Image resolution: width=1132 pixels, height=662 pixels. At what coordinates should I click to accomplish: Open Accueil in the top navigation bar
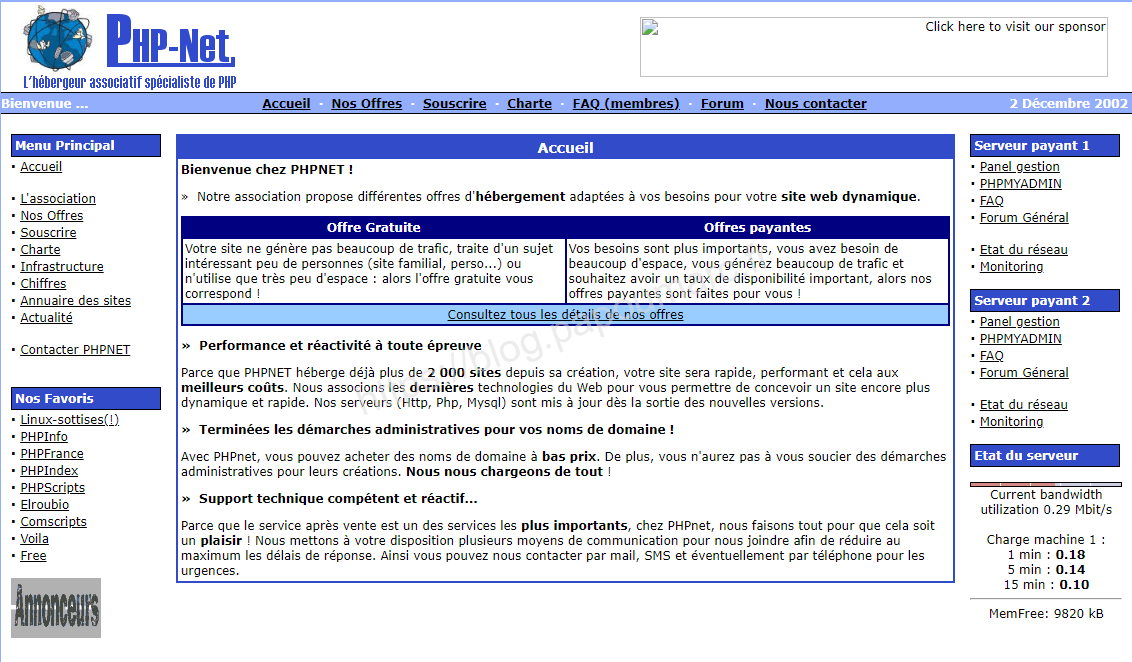(x=286, y=103)
